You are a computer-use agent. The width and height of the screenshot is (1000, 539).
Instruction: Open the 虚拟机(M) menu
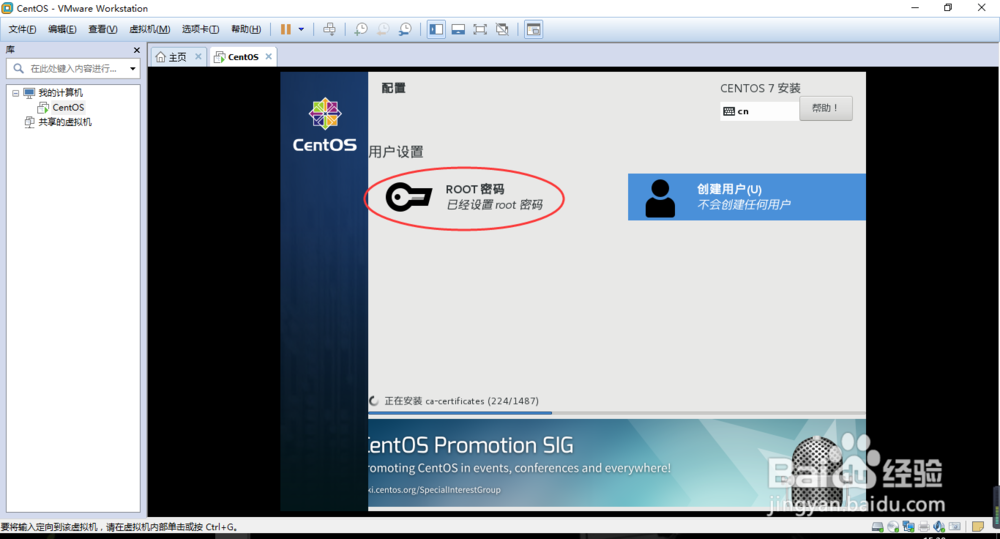(x=149, y=29)
